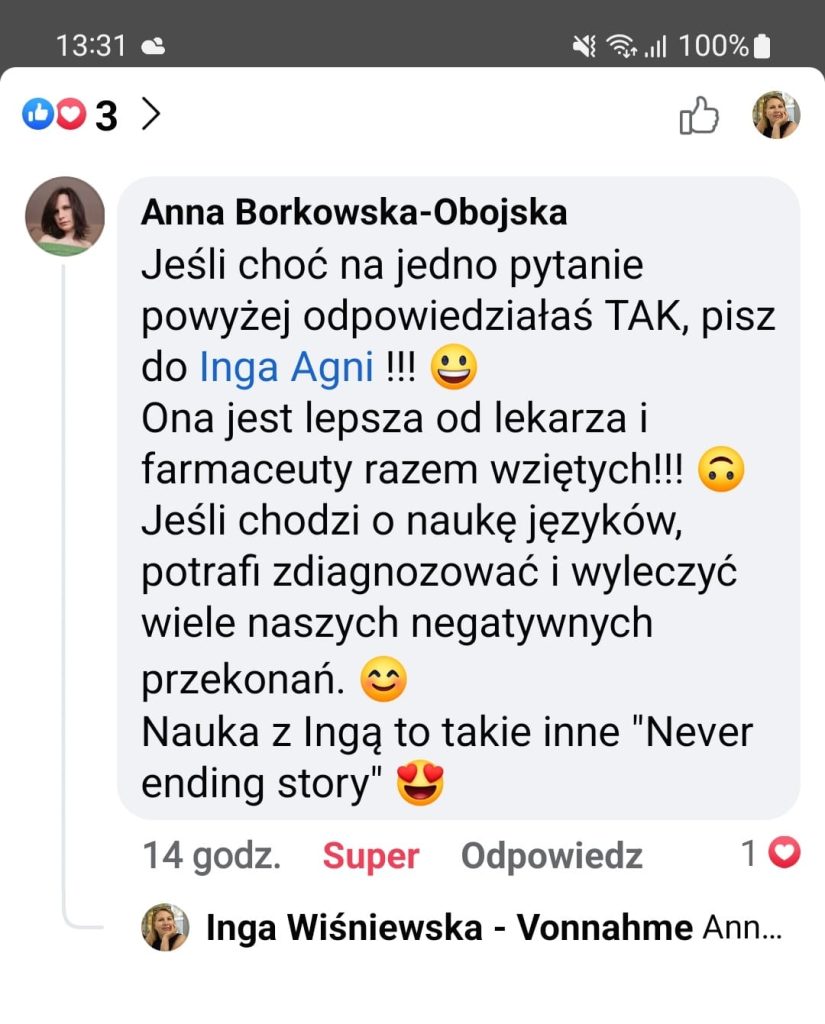Tap the comment text bubble
Viewport: 825px width, 1024px height.
[458, 520]
